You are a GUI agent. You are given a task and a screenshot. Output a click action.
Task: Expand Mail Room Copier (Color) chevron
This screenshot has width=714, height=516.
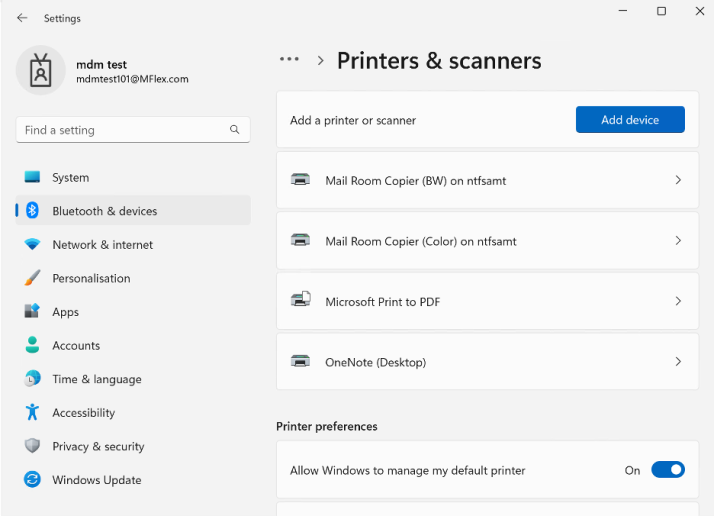(678, 240)
